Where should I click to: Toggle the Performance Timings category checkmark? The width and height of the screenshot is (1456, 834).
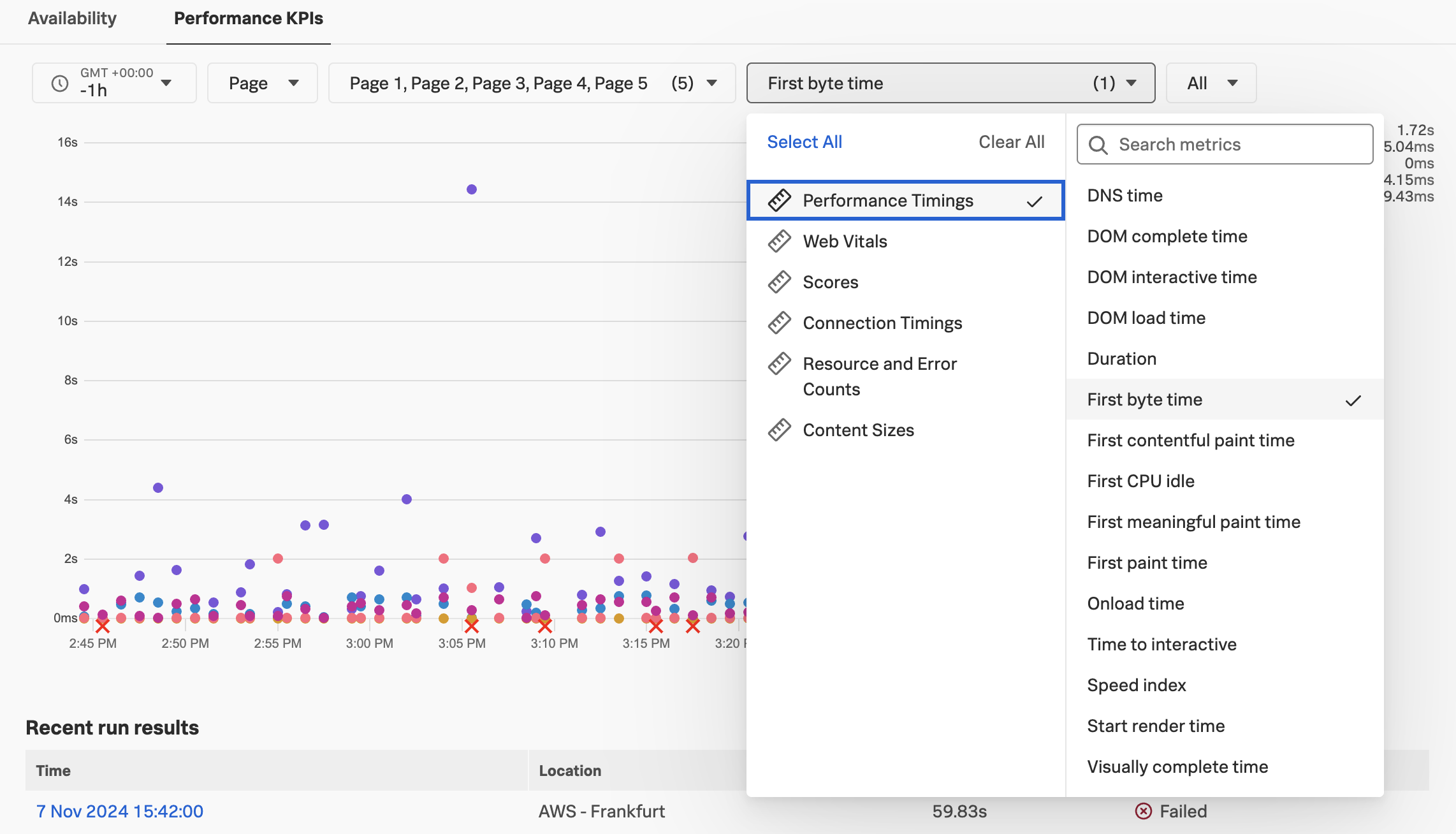pyautogui.click(x=1034, y=201)
